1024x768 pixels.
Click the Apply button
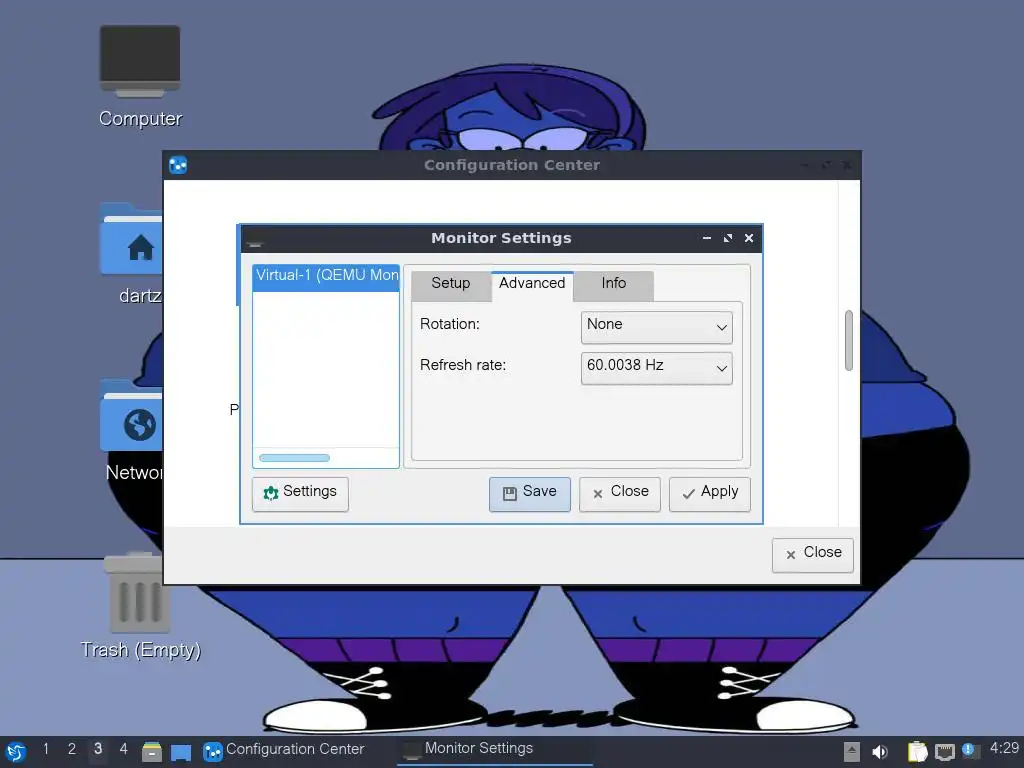(x=709, y=493)
